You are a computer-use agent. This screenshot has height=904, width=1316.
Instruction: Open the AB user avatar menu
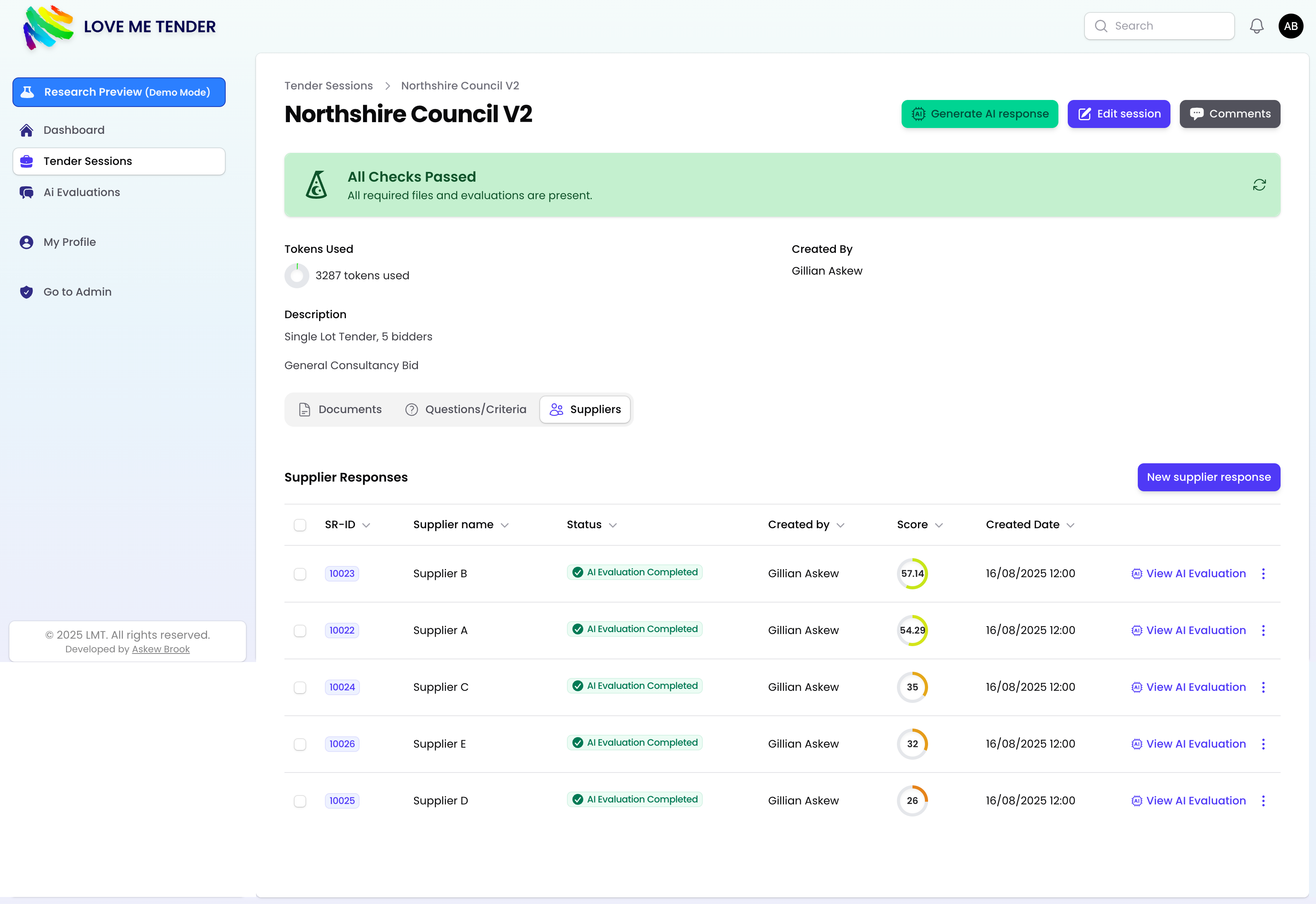[1290, 26]
